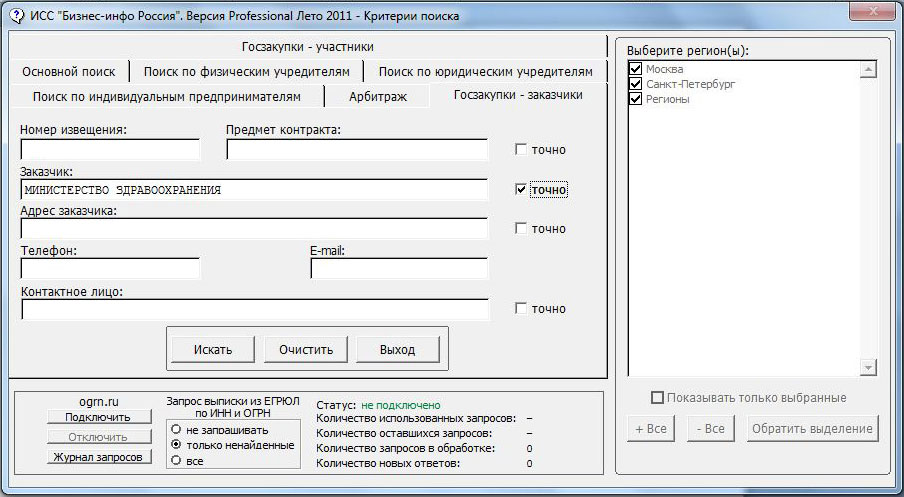Screen dimensions: 904x497
Task: Click the Выход button
Action: [397, 349]
